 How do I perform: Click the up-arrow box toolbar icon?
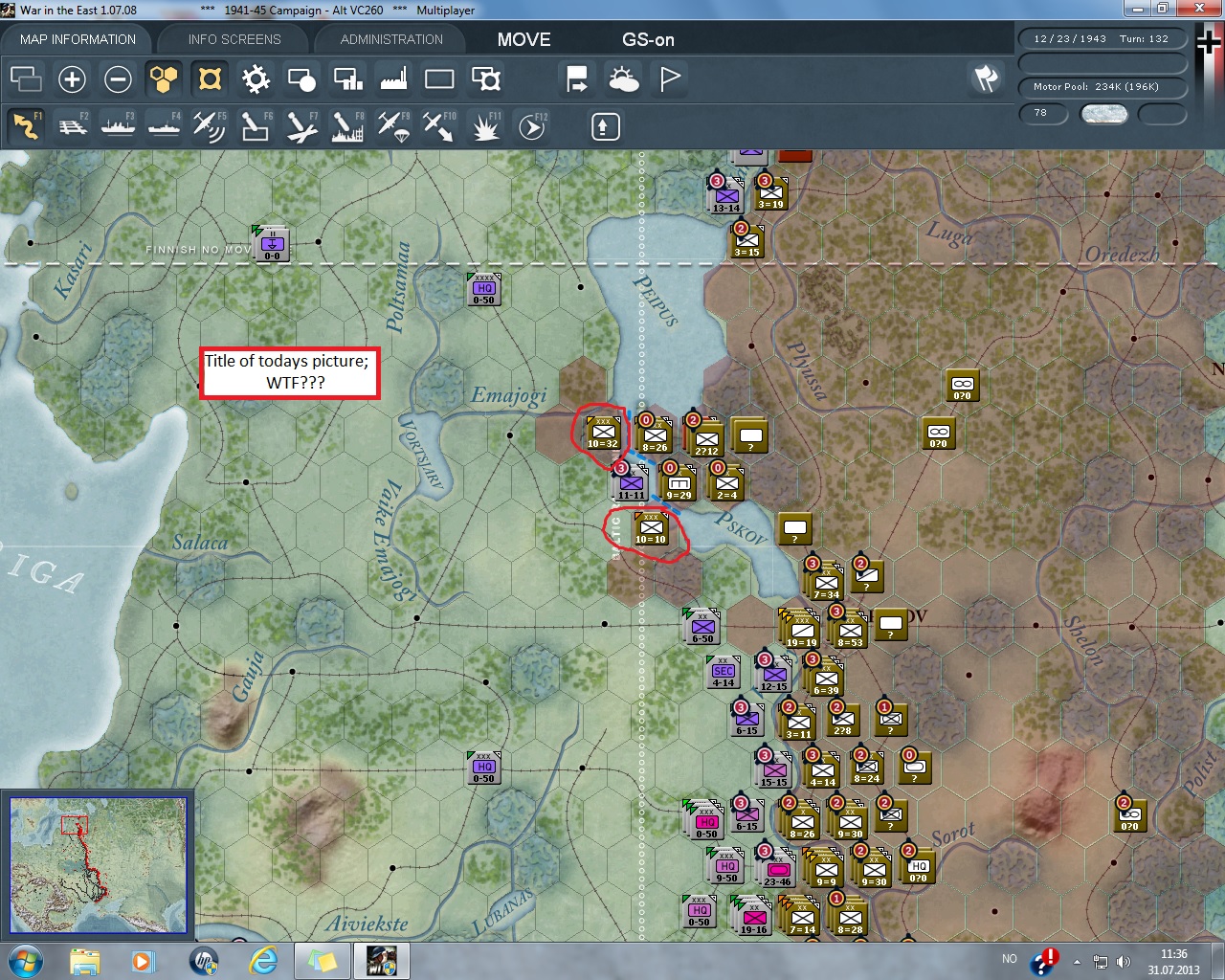click(x=605, y=126)
